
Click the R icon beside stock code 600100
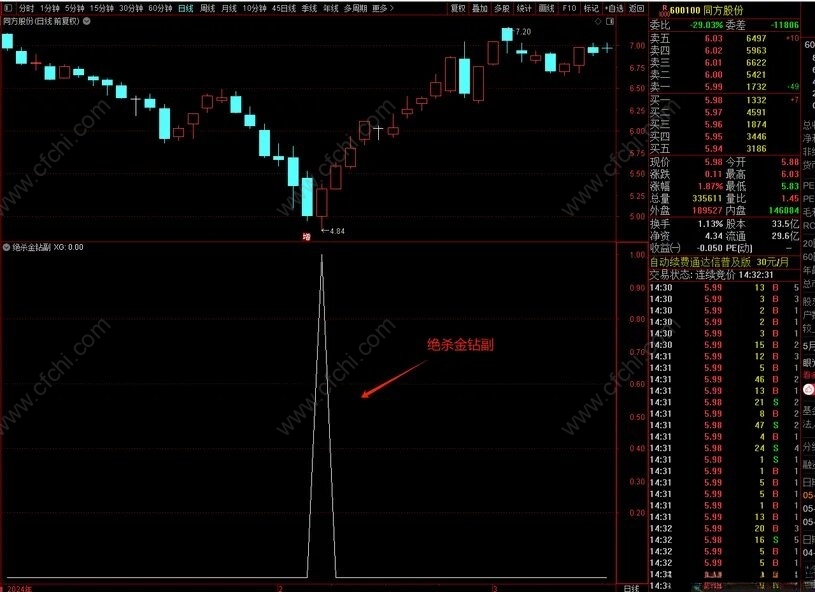tap(663, 10)
